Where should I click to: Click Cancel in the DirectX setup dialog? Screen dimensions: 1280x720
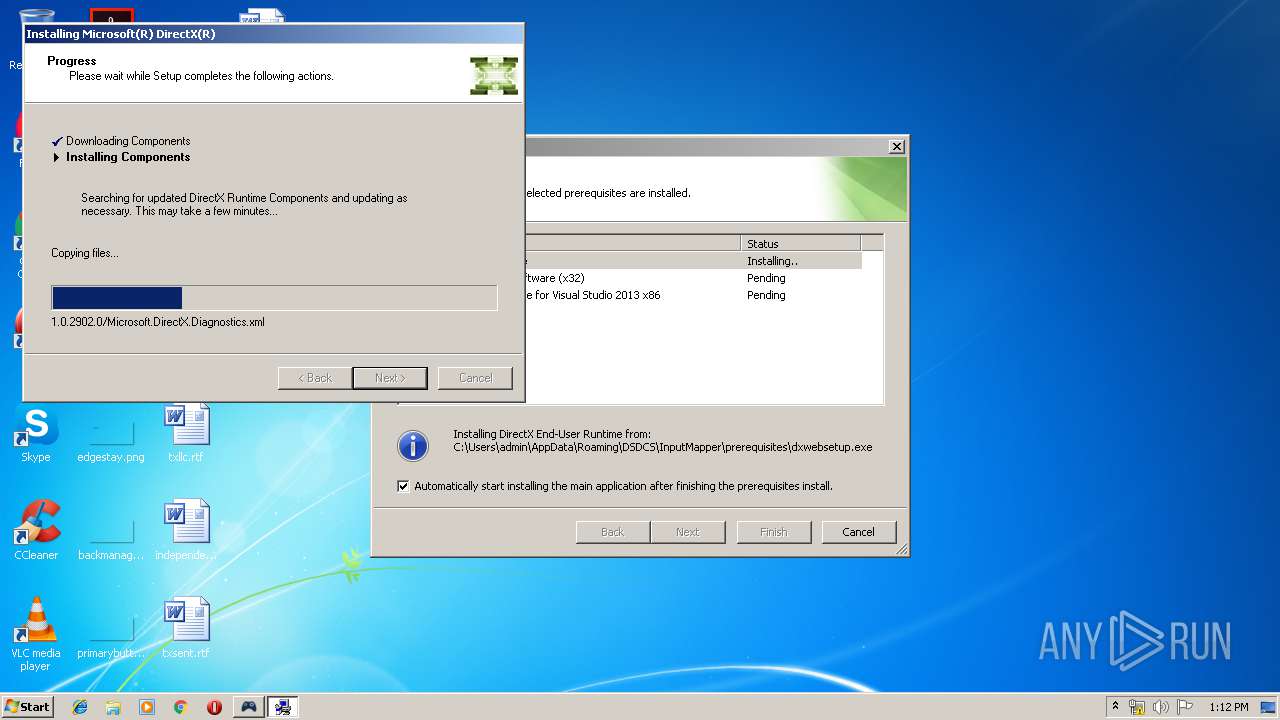click(x=475, y=378)
